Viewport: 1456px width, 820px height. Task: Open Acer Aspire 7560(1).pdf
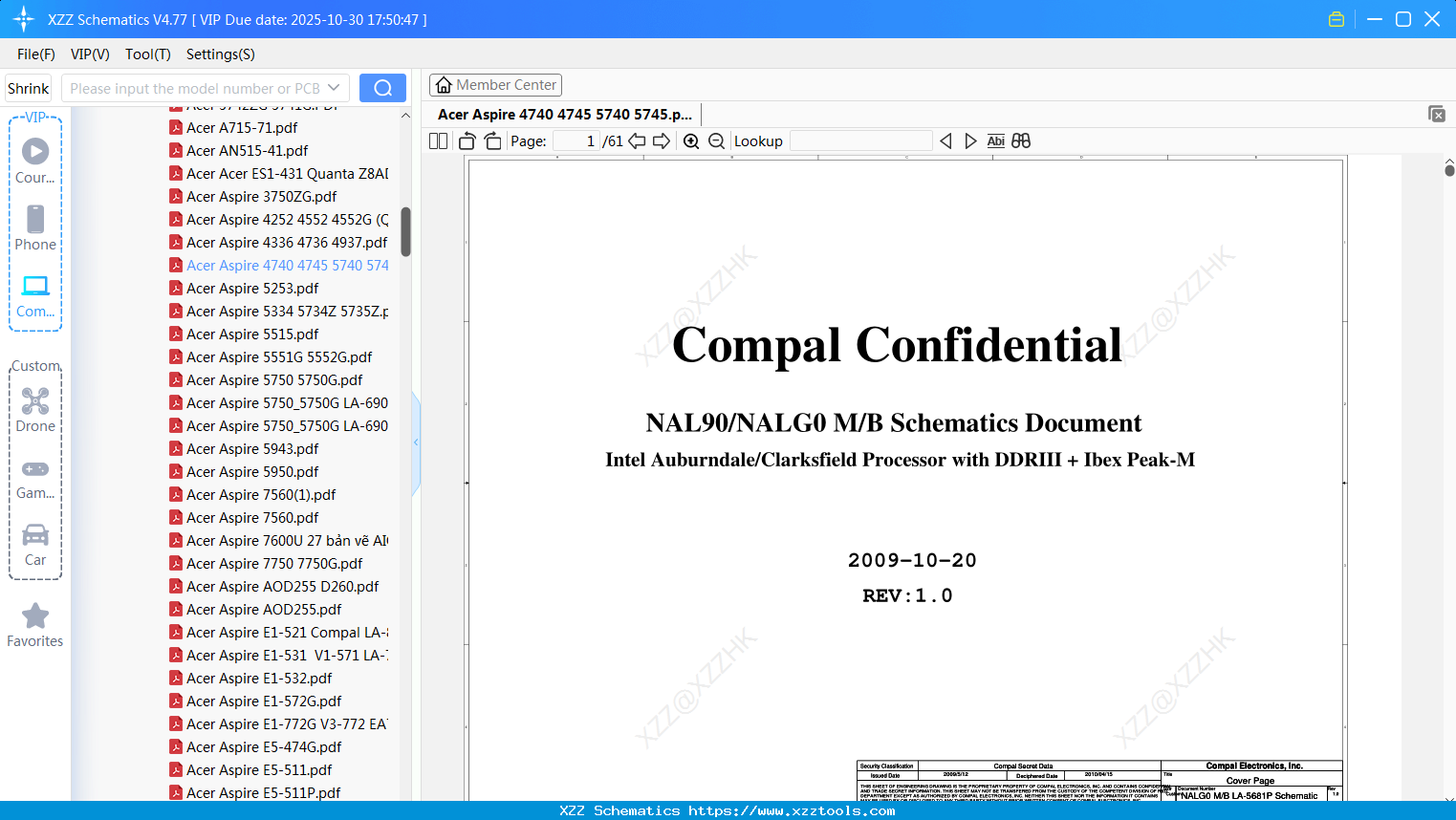pyautogui.click(x=261, y=494)
